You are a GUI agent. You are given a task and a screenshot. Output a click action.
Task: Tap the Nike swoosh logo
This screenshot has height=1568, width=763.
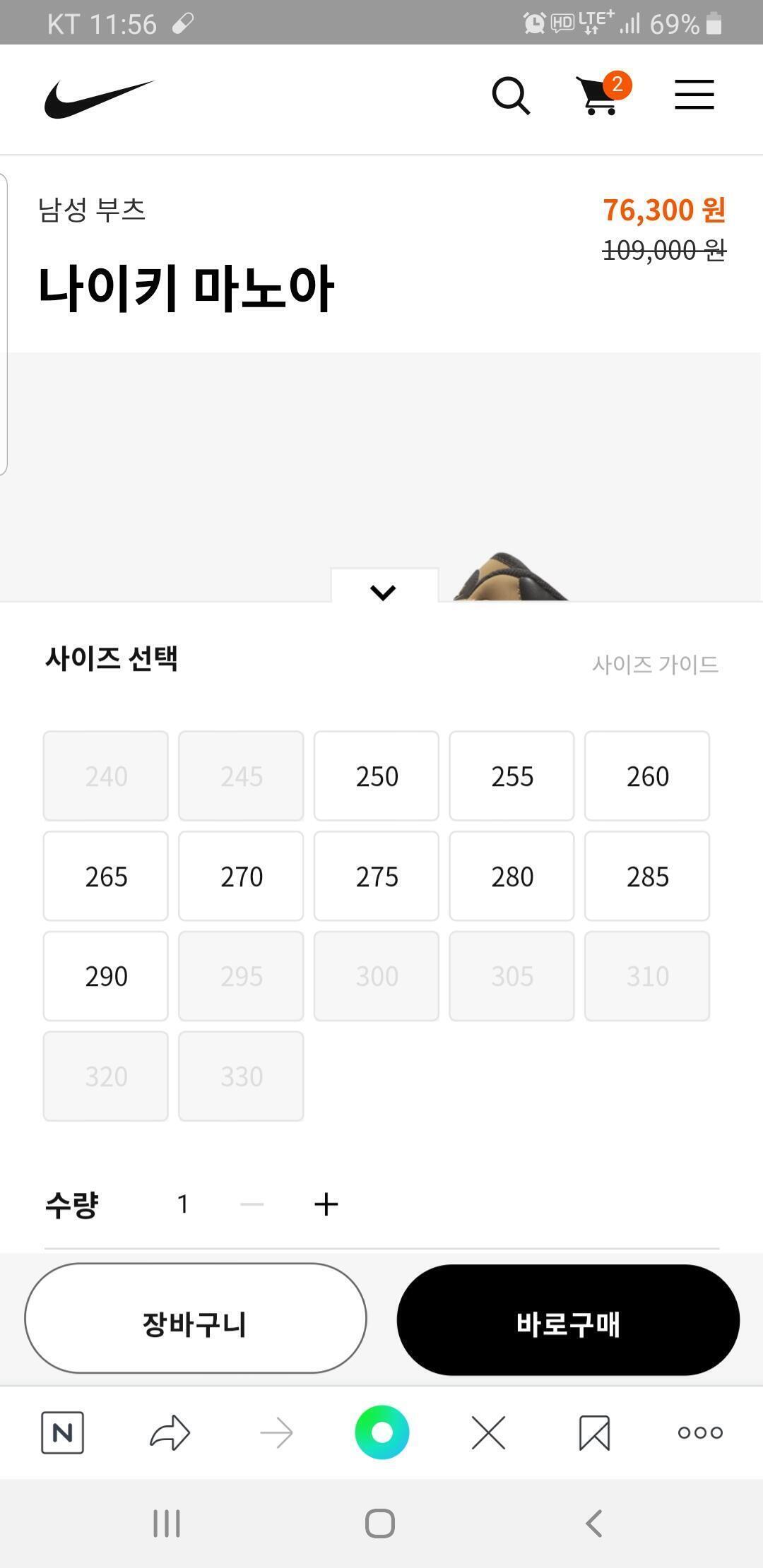click(x=99, y=98)
